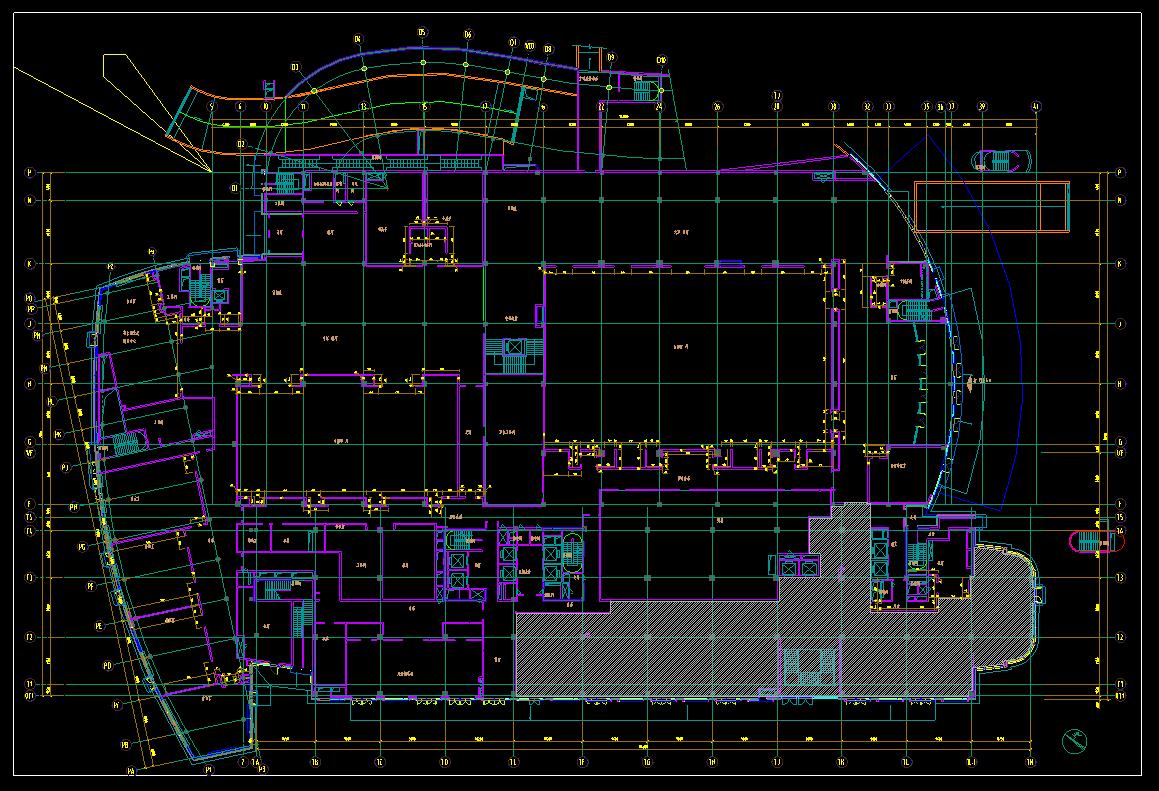Pick bottom axis bubble 1F
The height and width of the screenshot is (791, 1159).
[x=582, y=762]
